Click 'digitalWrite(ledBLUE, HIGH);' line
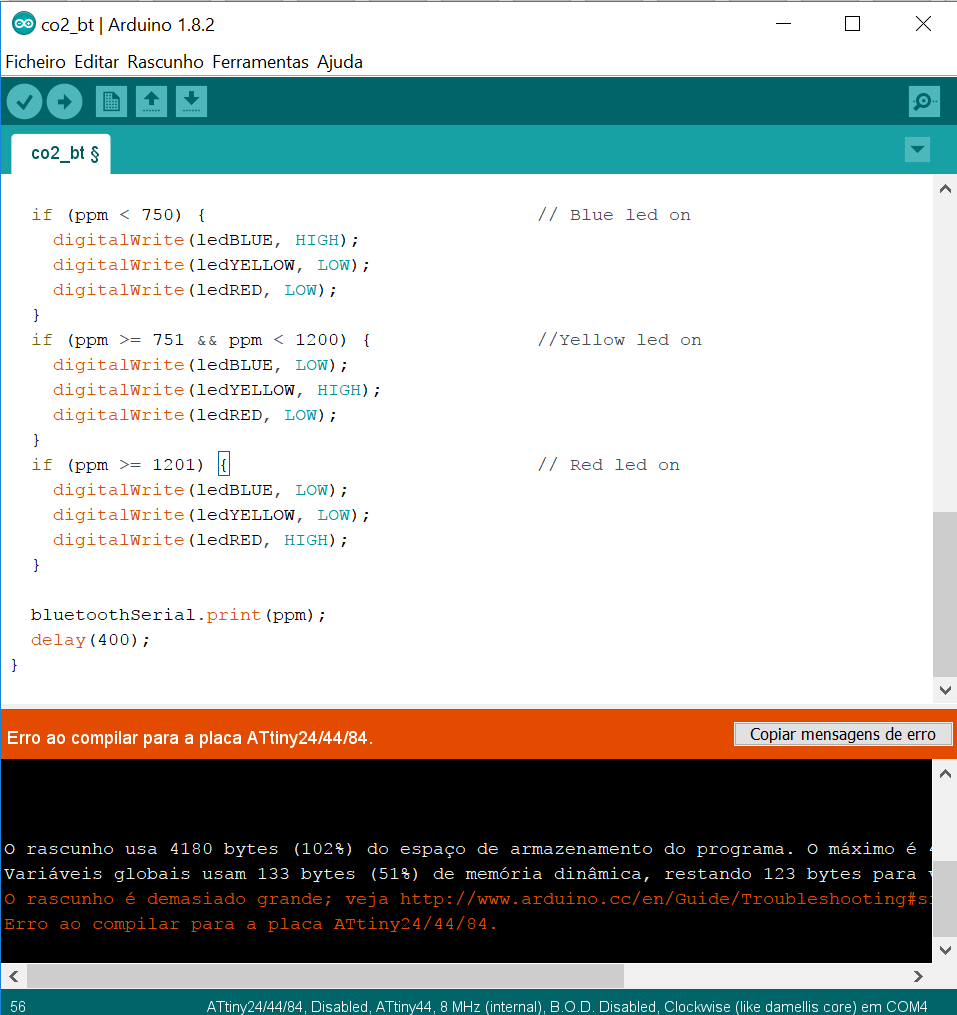This screenshot has width=957, height=1015. 205,240
